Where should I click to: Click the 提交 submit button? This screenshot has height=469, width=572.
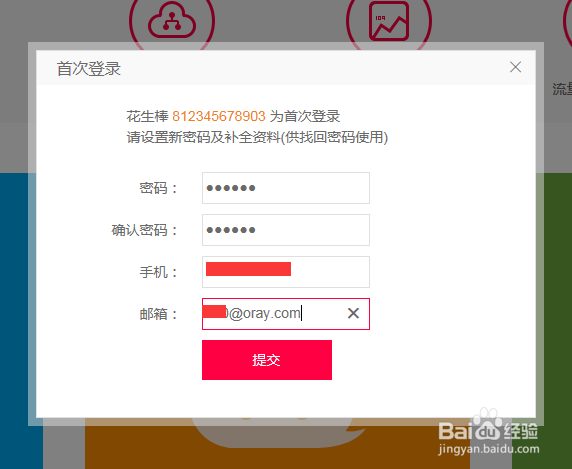(267, 360)
